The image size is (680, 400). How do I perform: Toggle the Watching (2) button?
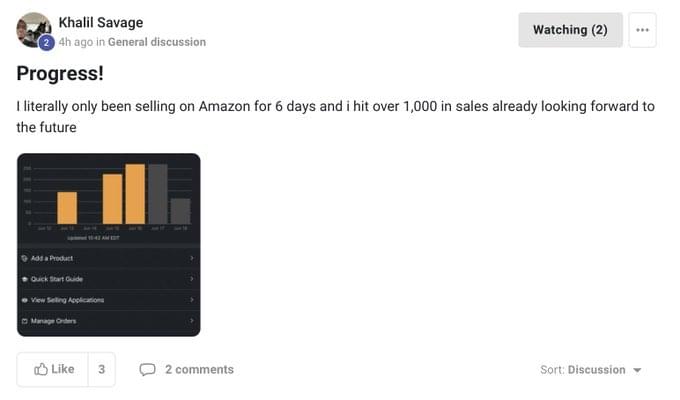570,30
